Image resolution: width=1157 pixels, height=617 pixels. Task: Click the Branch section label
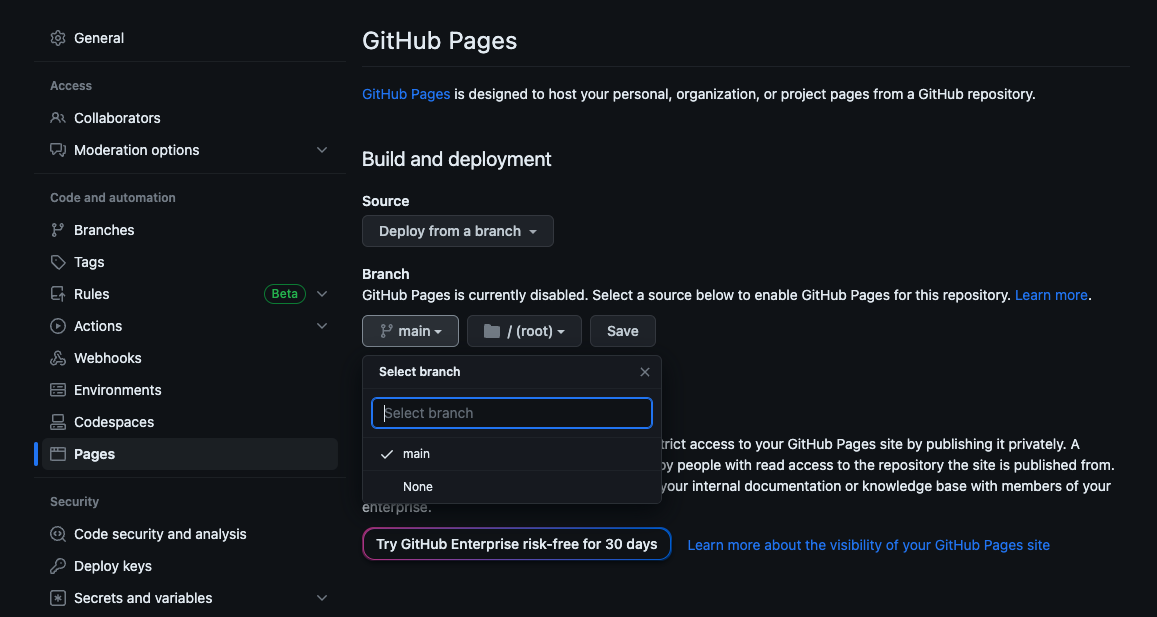pyautogui.click(x=386, y=274)
